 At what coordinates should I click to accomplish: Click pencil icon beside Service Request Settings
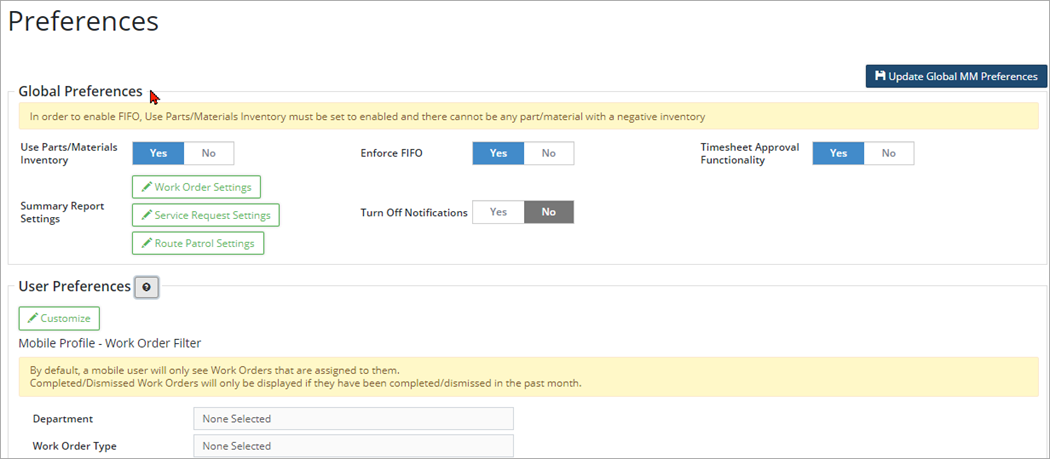[x=146, y=215]
